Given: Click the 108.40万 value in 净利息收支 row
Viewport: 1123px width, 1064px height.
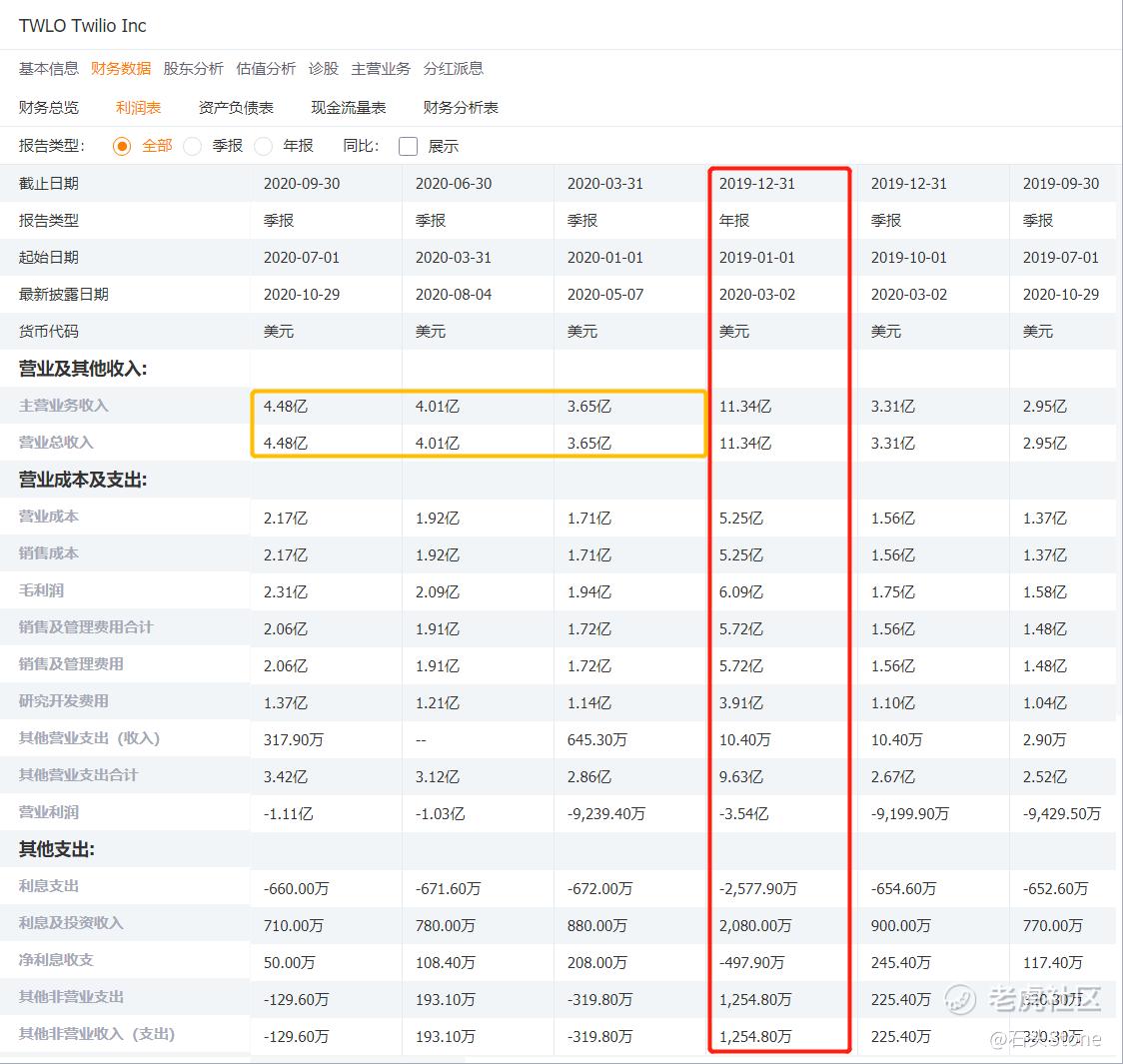Looking at the screenshot, I should pos(446,963).
